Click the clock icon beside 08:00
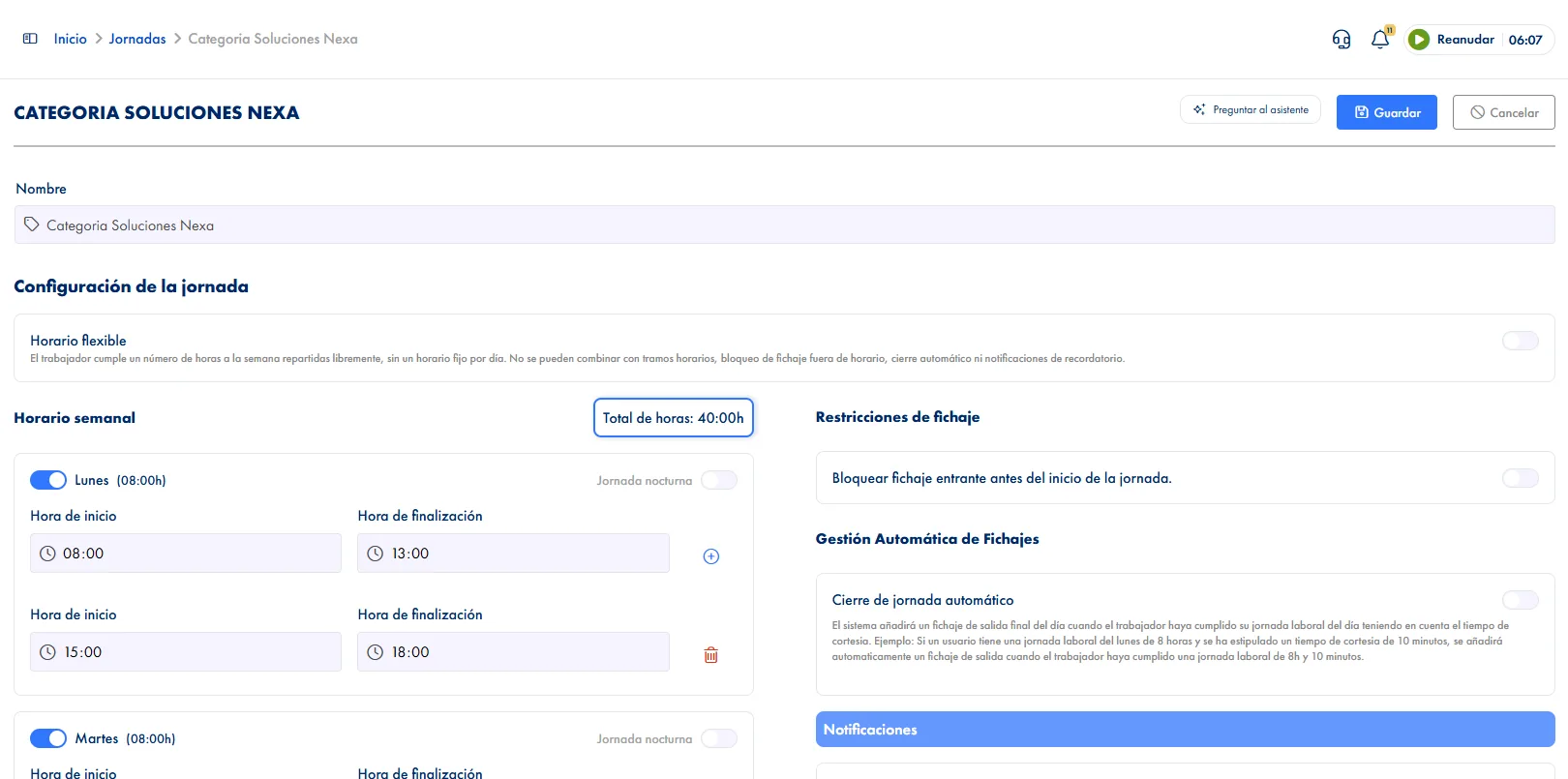Screen dimensions: 1568x779 click(47, 554)
